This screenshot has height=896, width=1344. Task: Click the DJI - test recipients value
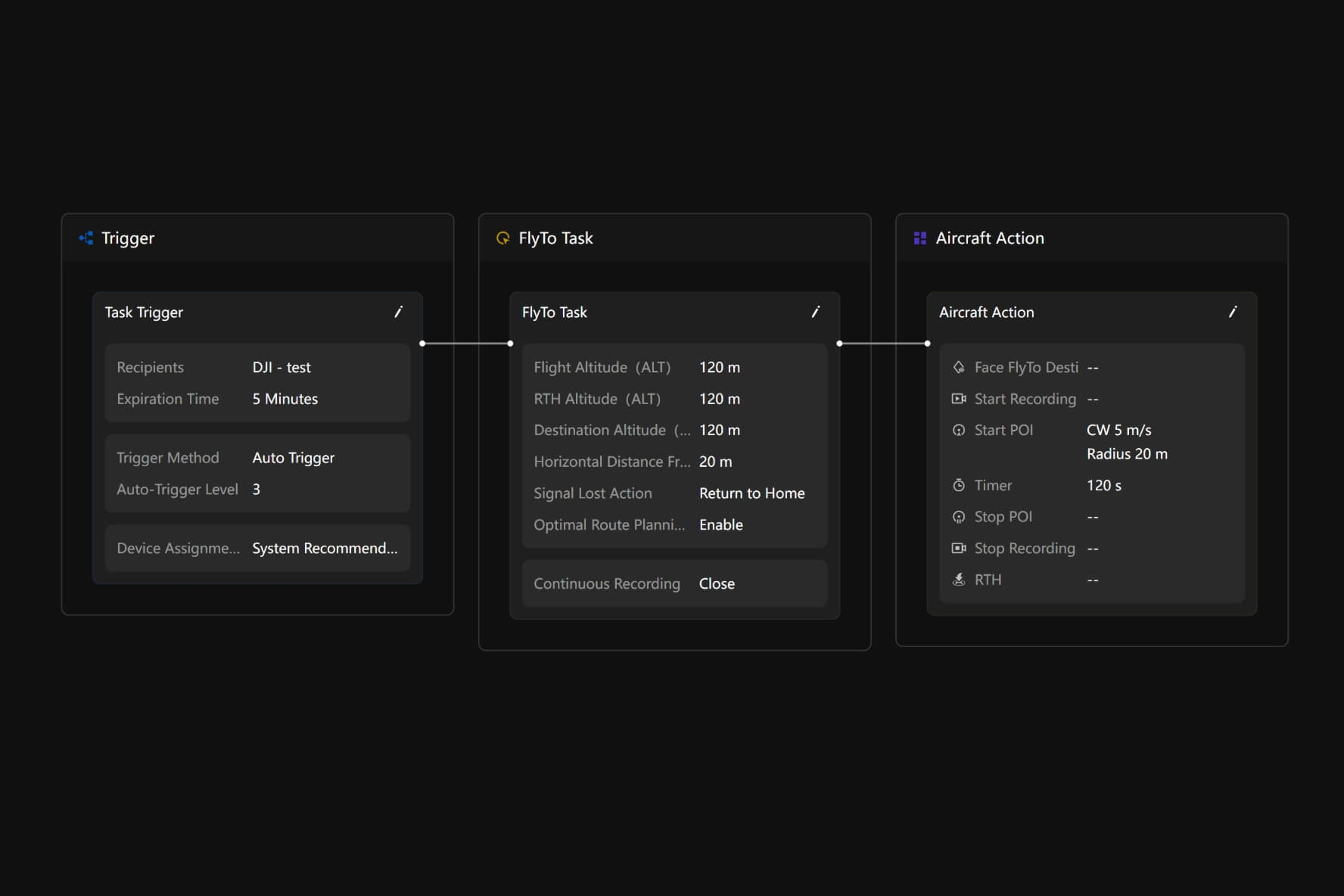point(282,367)
